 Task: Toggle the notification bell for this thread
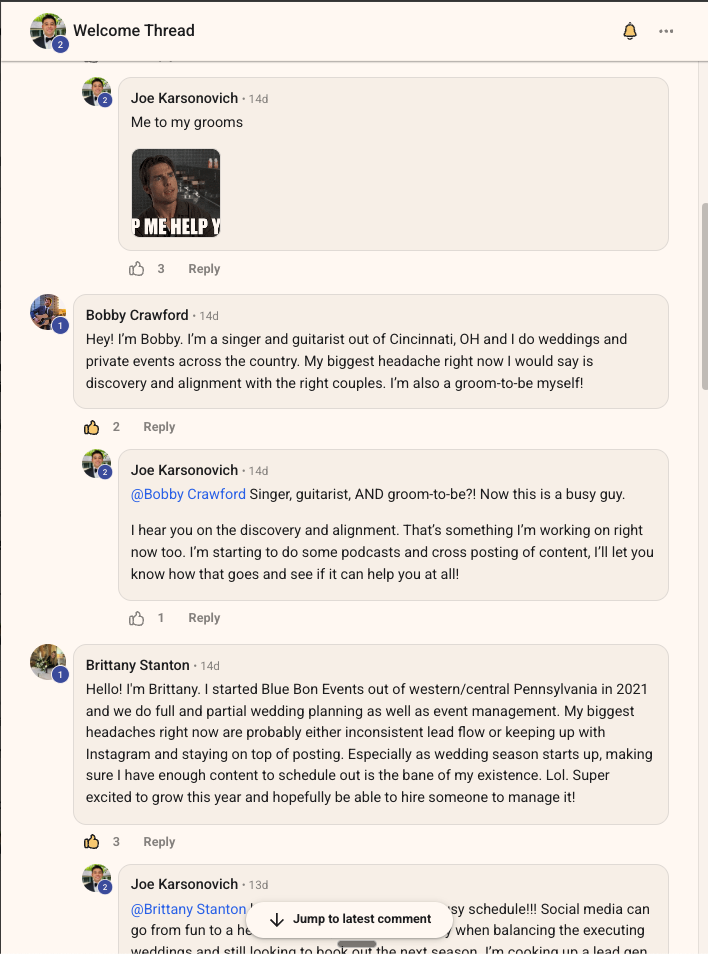(630, 31)
